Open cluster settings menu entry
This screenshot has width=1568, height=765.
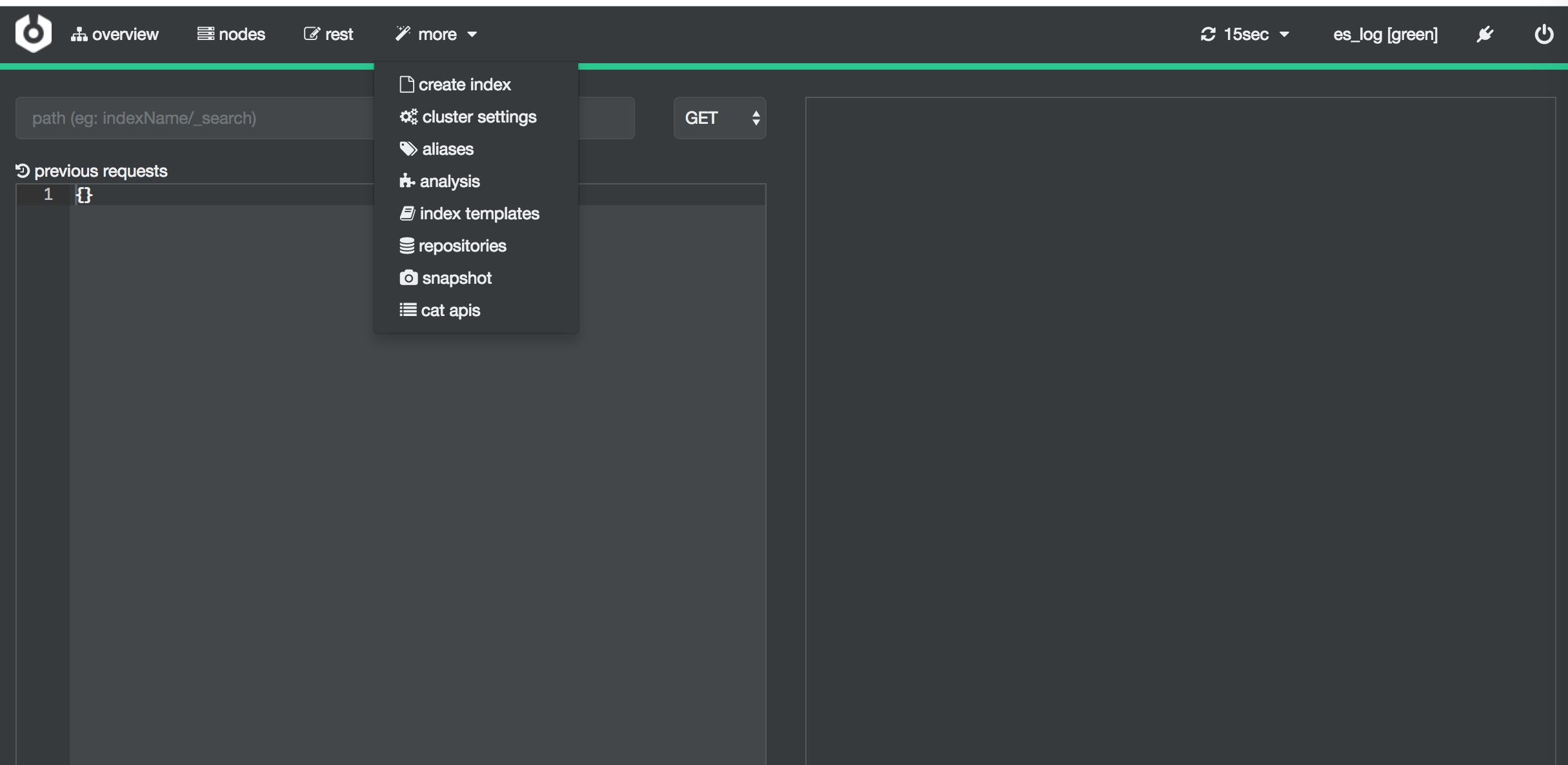click(468, 117)
